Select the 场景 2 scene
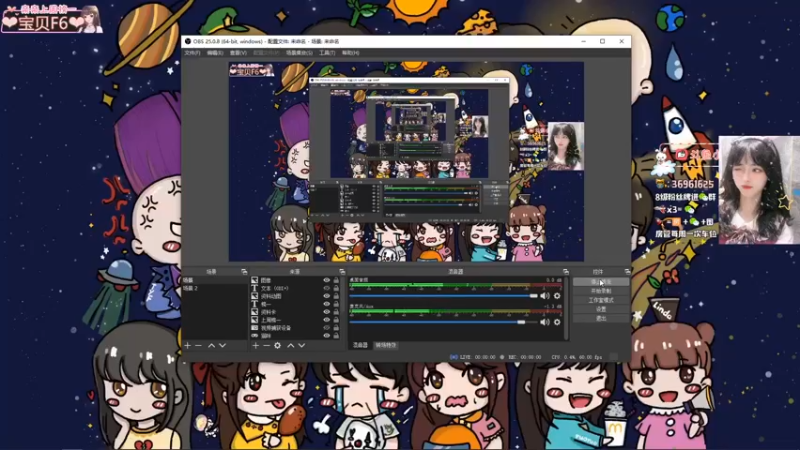The height and width of the screenshot is (450, 800). (214, 288)
